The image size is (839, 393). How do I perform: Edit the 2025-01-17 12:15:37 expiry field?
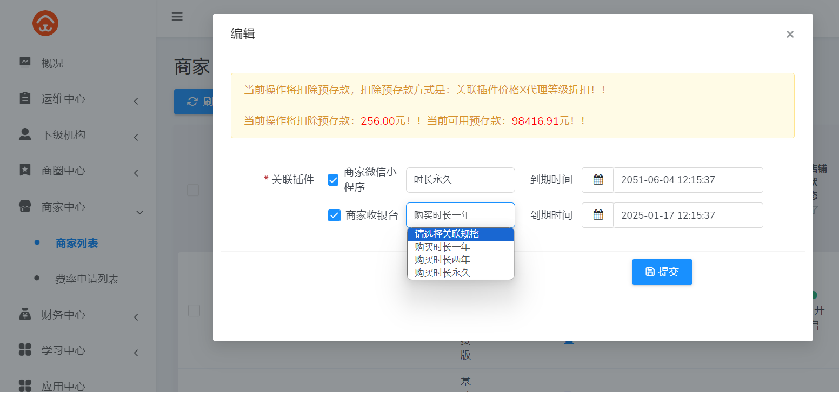pyautogui.click(x=688, y=215)
